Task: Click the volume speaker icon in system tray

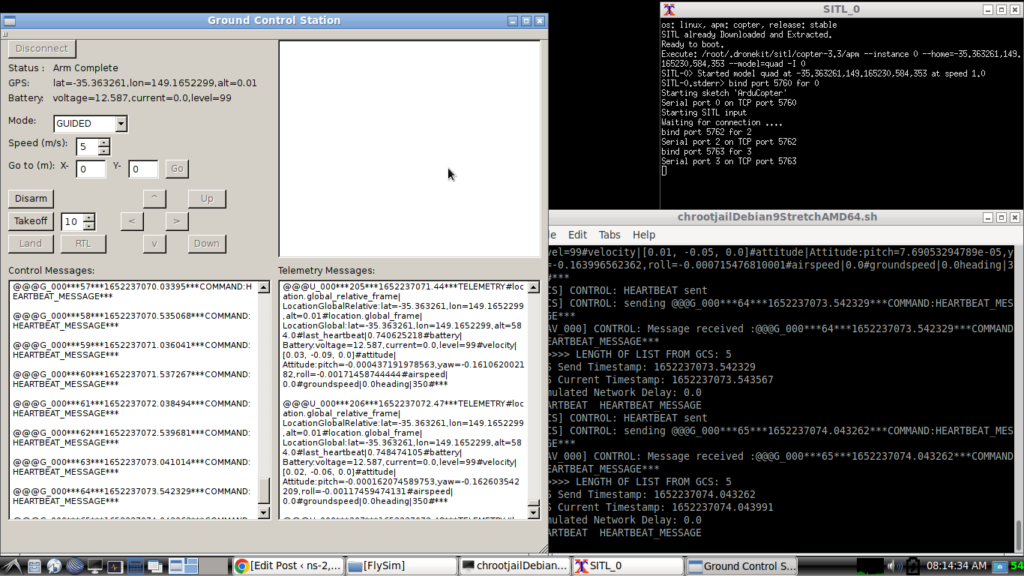Action: [x=893, y=565]
